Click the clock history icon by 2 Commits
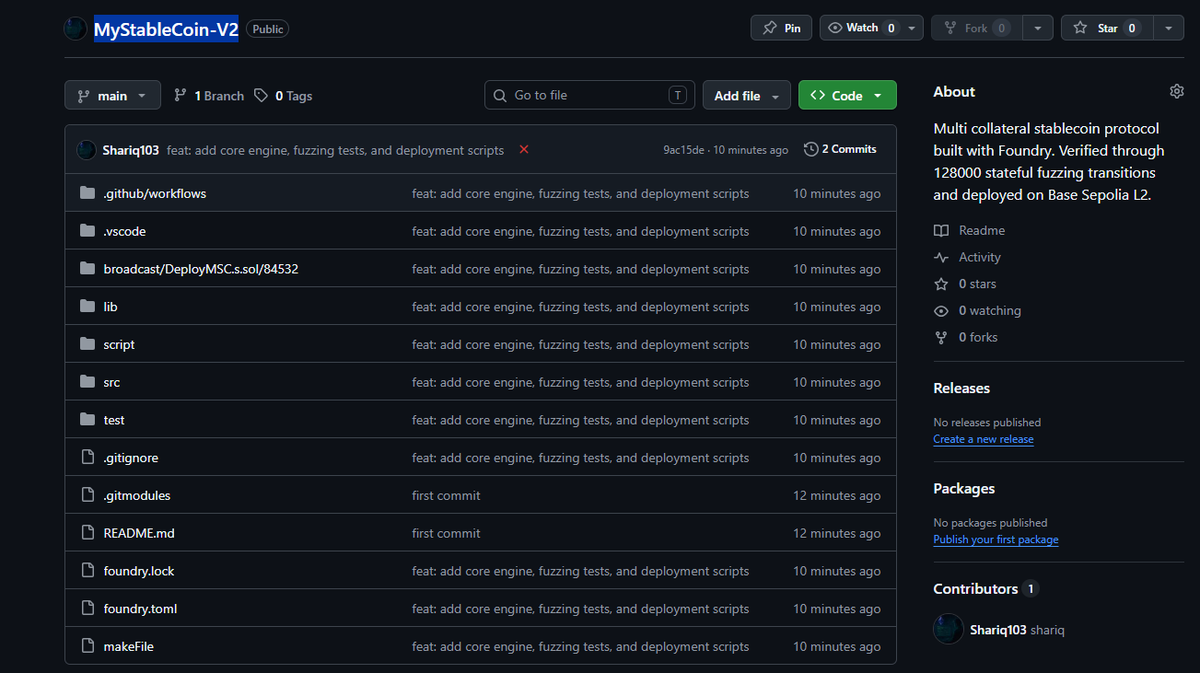Screen dimensions: 1200x673 coord(811,149)
